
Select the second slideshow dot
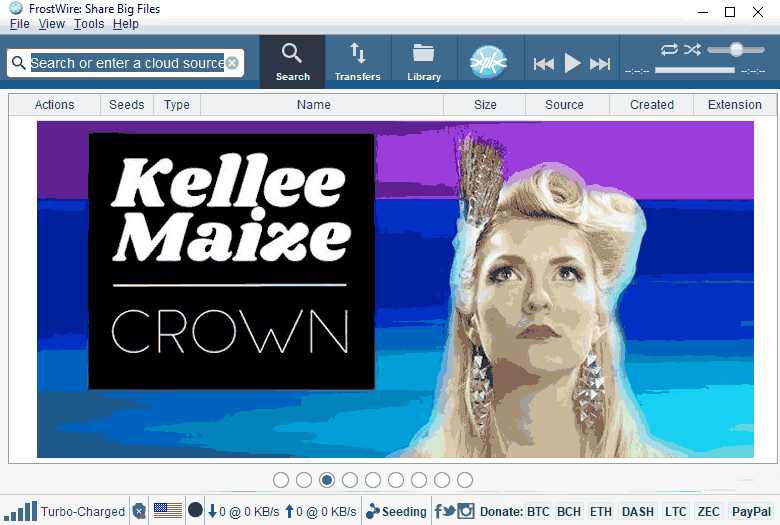304,480
